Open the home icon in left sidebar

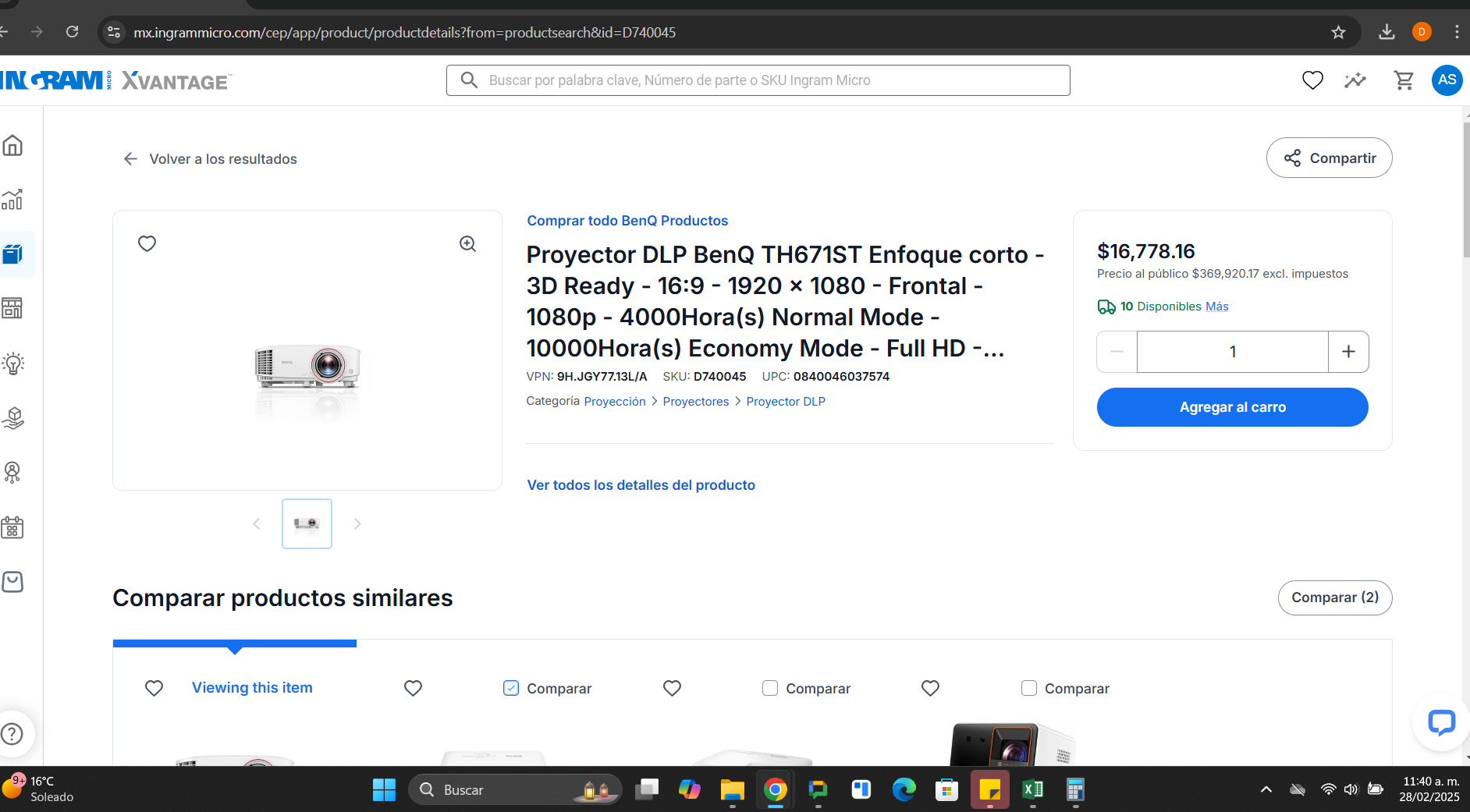pyautogui.click(x=12, y=145)
